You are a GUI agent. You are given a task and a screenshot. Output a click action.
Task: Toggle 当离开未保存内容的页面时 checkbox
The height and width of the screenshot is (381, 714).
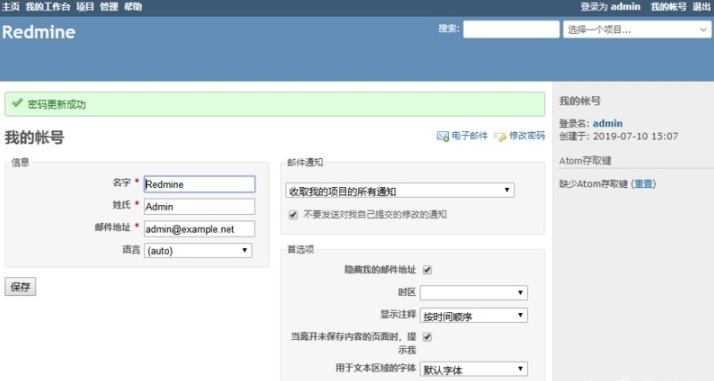(427, 337)
